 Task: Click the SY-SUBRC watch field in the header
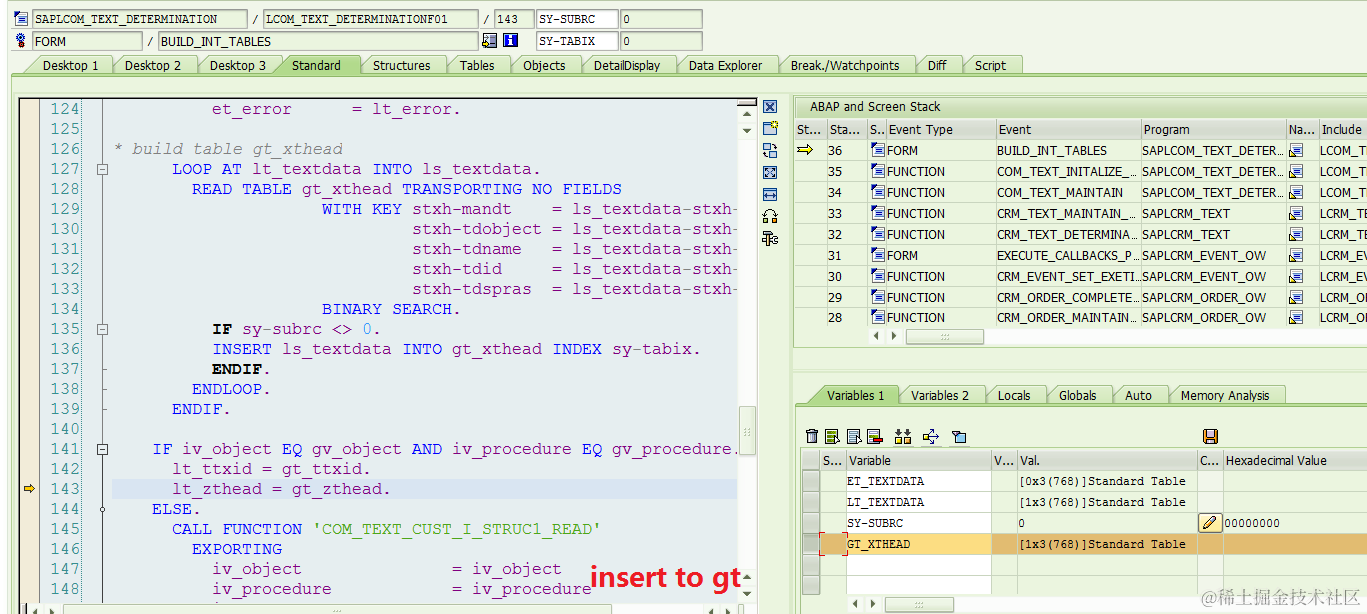(x=577, y=19)
